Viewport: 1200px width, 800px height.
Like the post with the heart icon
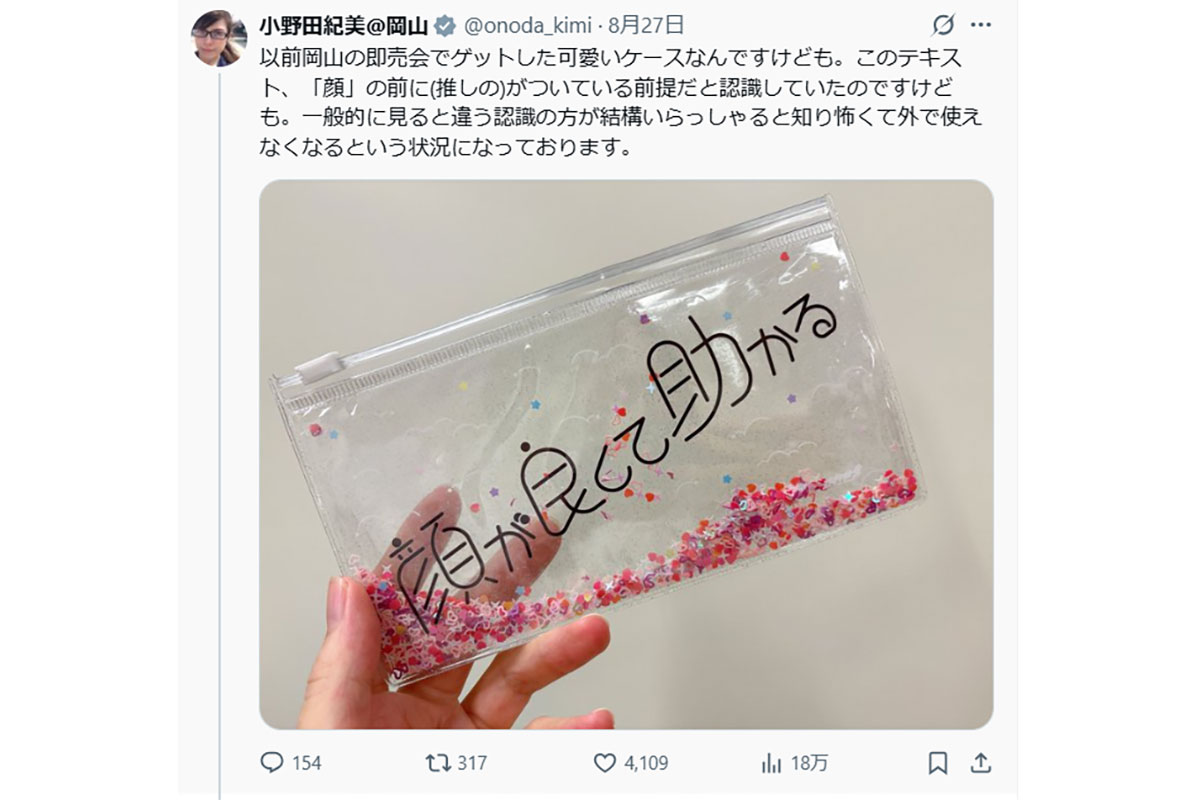(604, 762)
